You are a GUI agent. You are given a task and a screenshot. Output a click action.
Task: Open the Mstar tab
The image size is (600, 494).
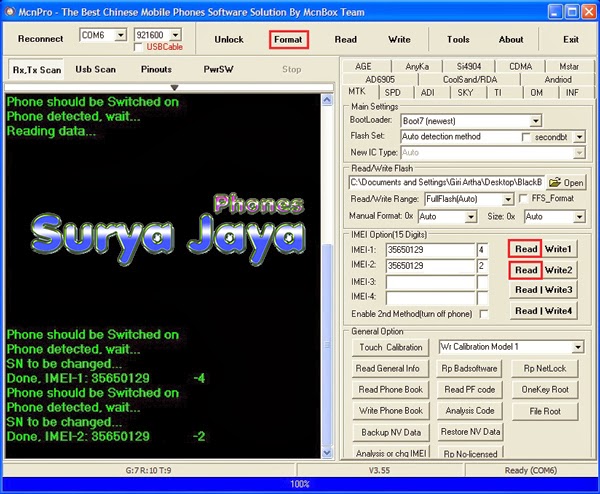[569, 67]
